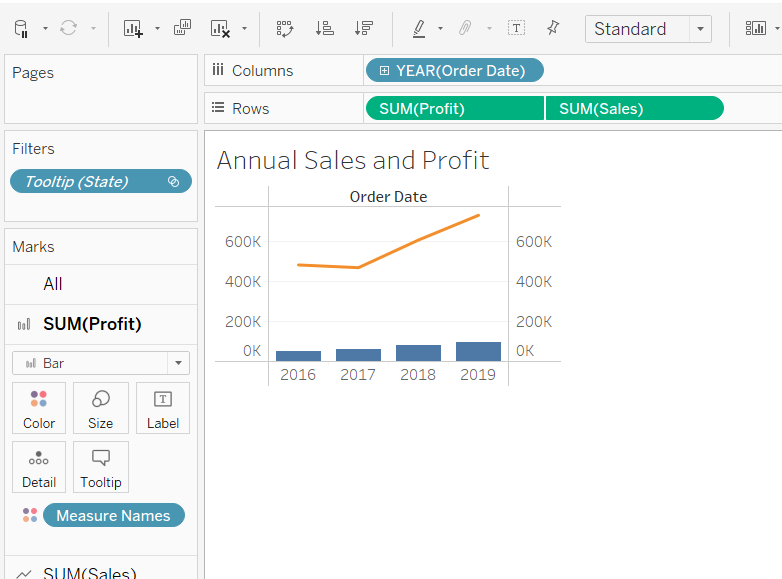
Task: Toggle Show Mark Labels text icon
Action: [x=516, y=28]
